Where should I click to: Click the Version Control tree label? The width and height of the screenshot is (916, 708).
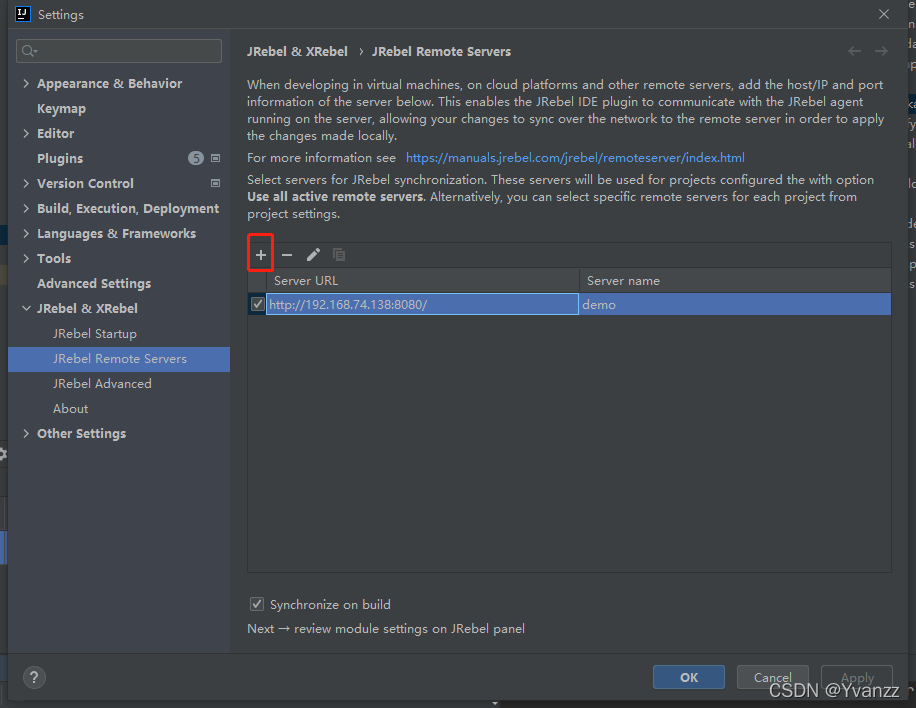tap(85, 183)
